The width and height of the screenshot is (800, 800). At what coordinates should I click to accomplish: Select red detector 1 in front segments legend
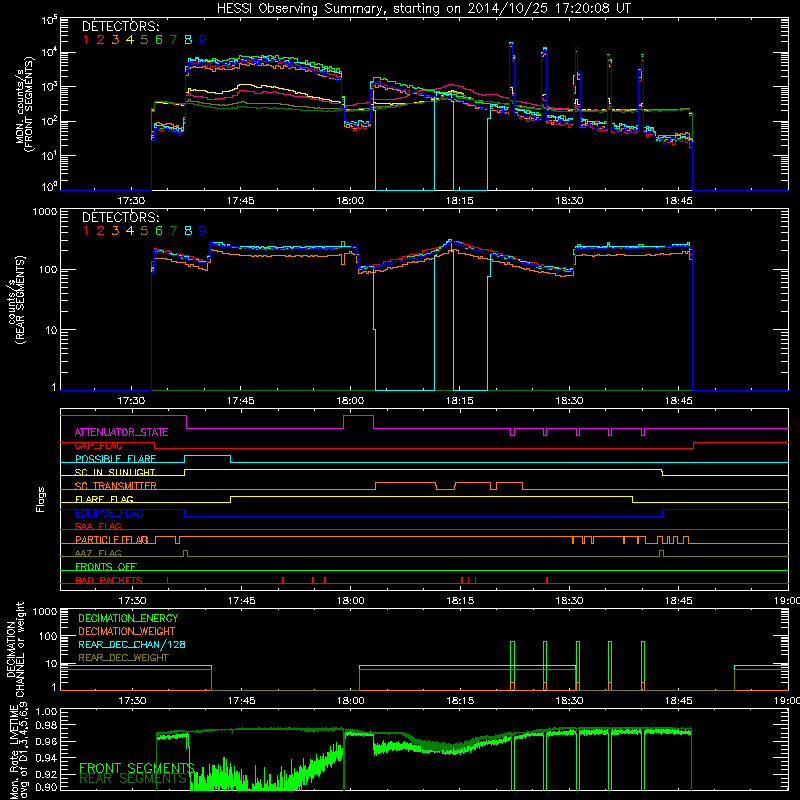point(86,40)
